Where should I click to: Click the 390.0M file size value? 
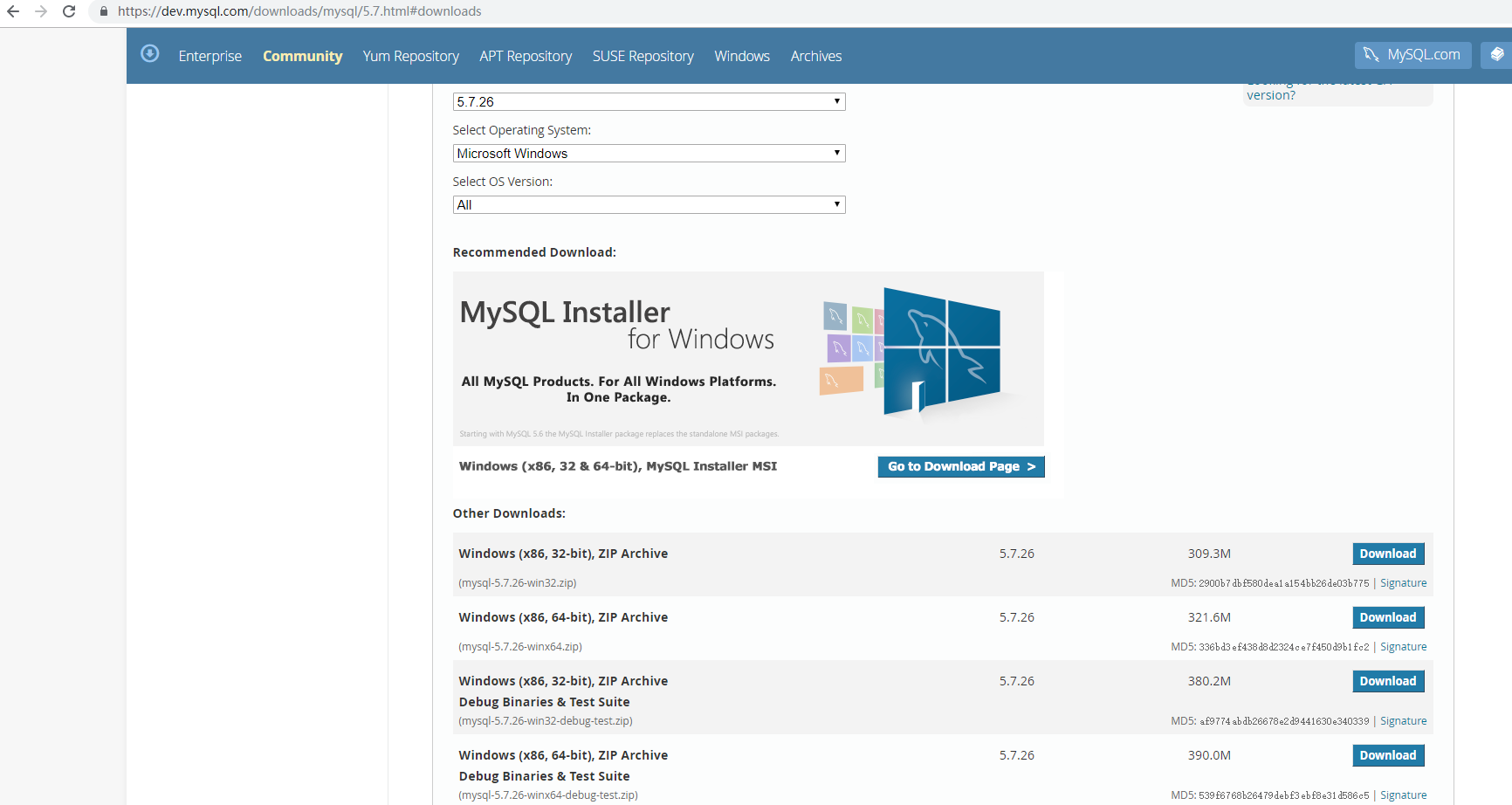1209,755
